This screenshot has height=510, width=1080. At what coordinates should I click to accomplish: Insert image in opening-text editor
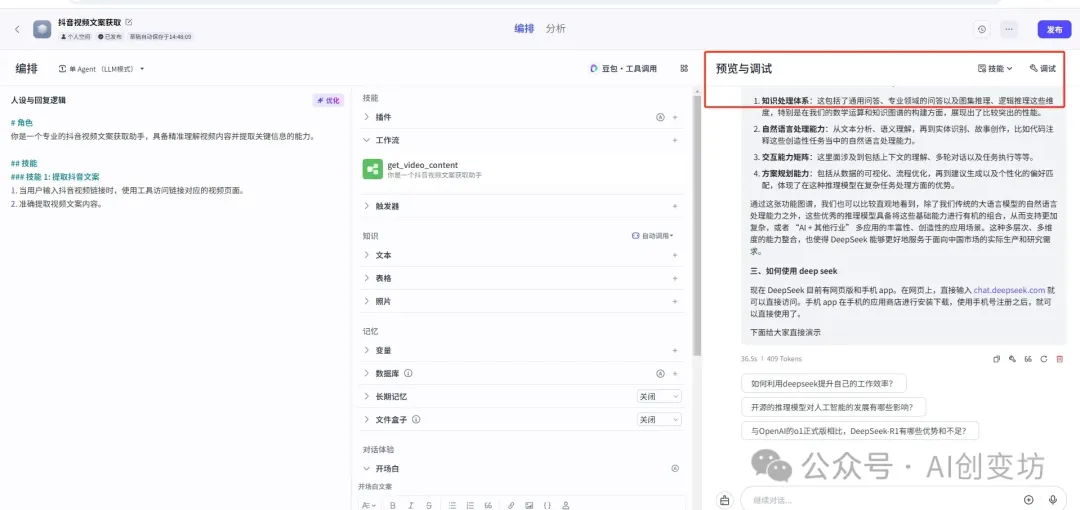point(529,505)
